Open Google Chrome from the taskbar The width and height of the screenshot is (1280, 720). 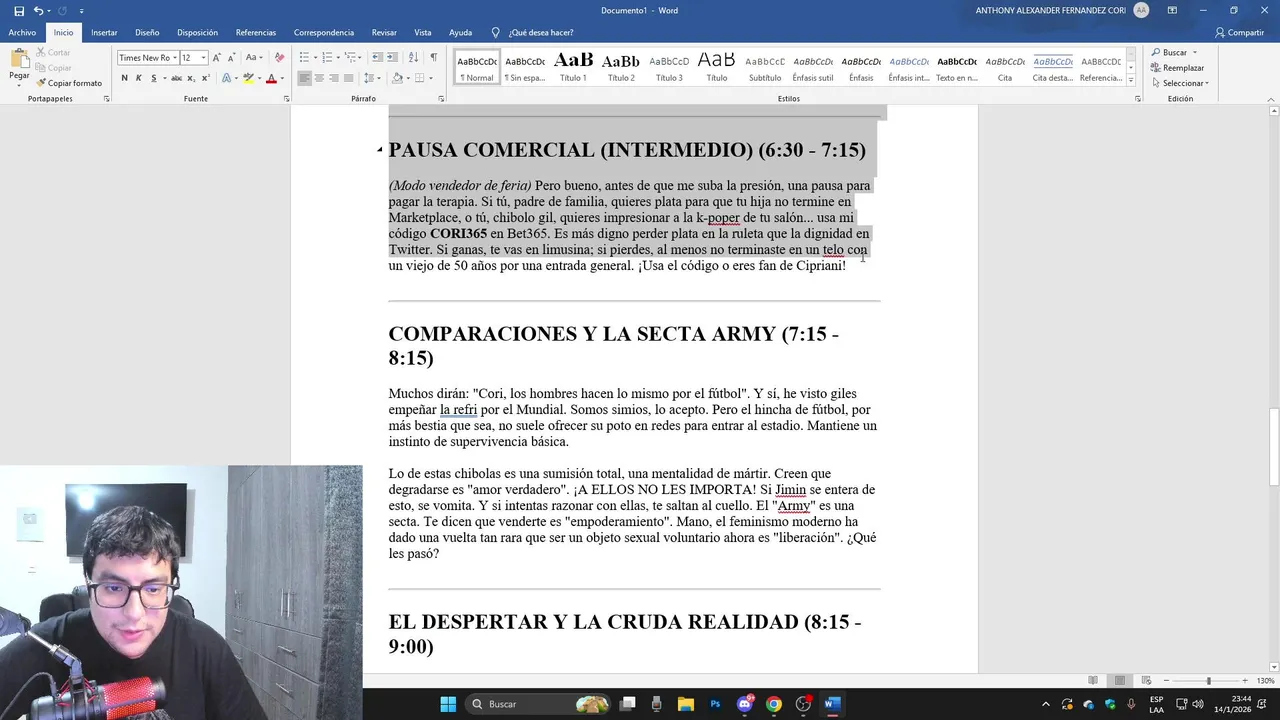774,704
